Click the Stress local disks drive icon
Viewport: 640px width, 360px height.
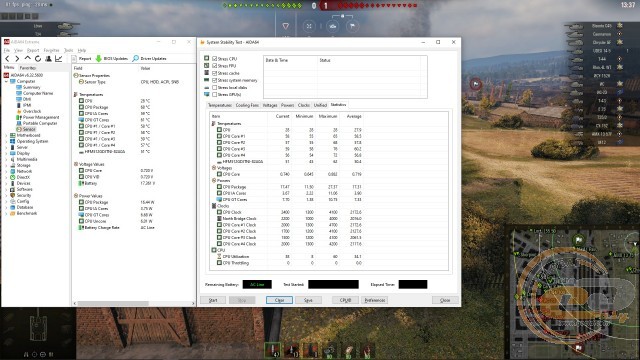207,87
